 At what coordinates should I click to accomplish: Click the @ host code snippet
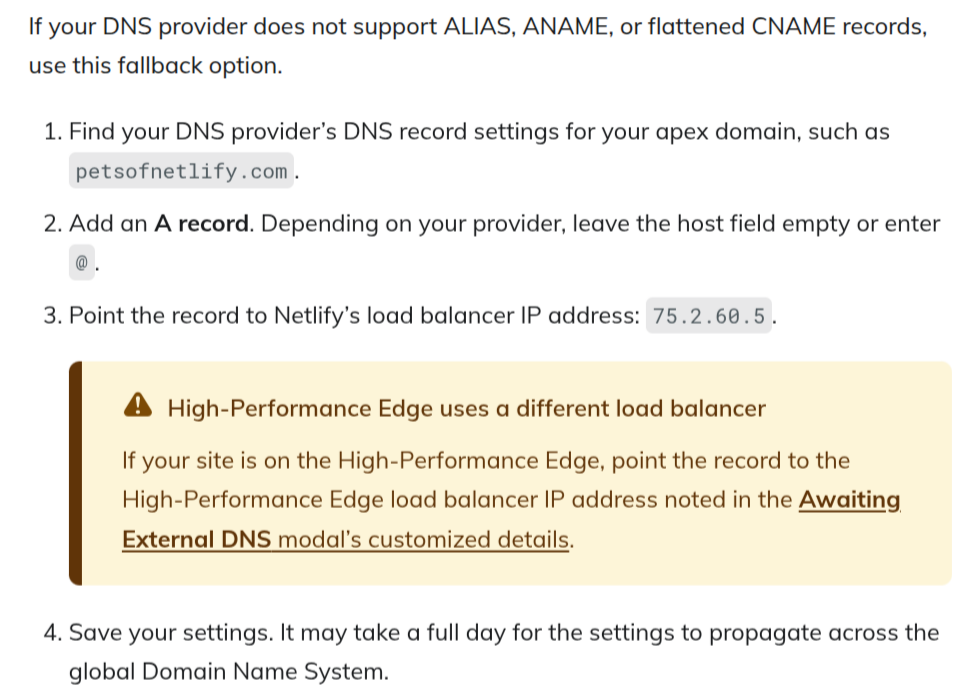tap(81, 262)
